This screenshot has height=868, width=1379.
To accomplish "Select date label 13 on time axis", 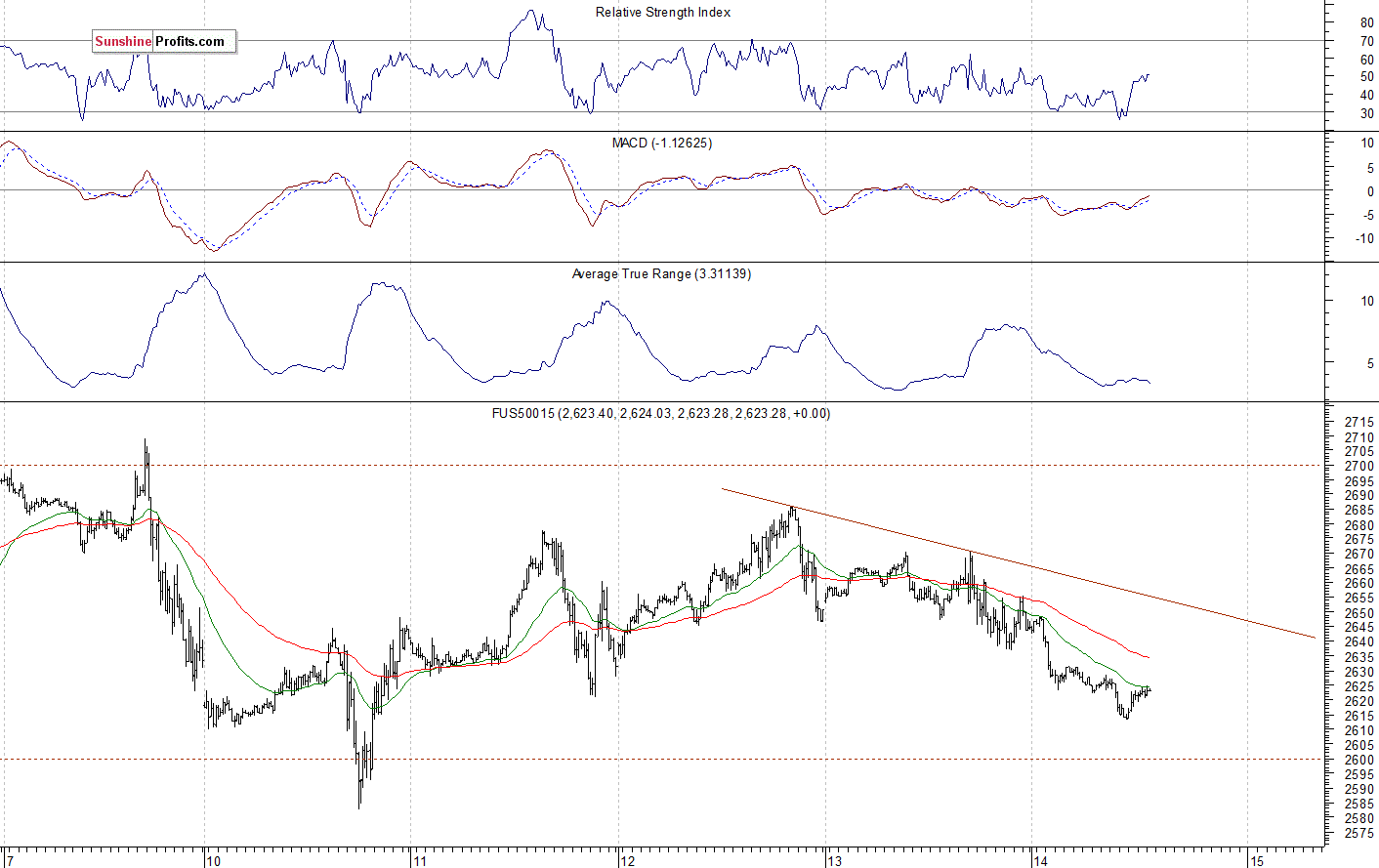I will point(834,861).
